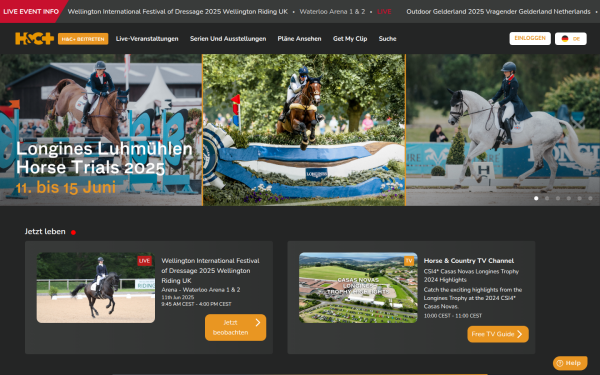Click CSI4* Casas Novas Longines Trophy subtitle
This screenshot has width=600, height=375.
click(x=471, y=276)
